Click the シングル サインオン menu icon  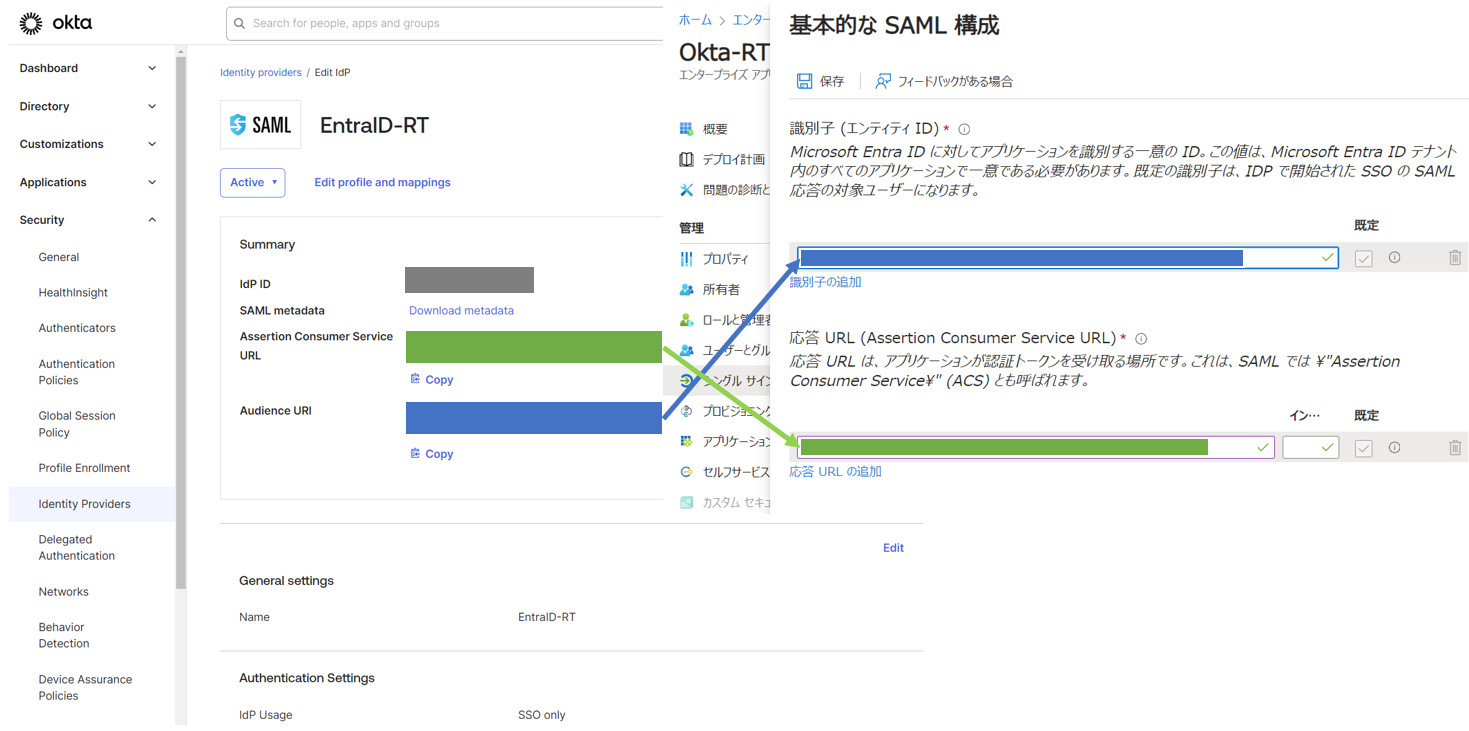[x=687, y=381]
